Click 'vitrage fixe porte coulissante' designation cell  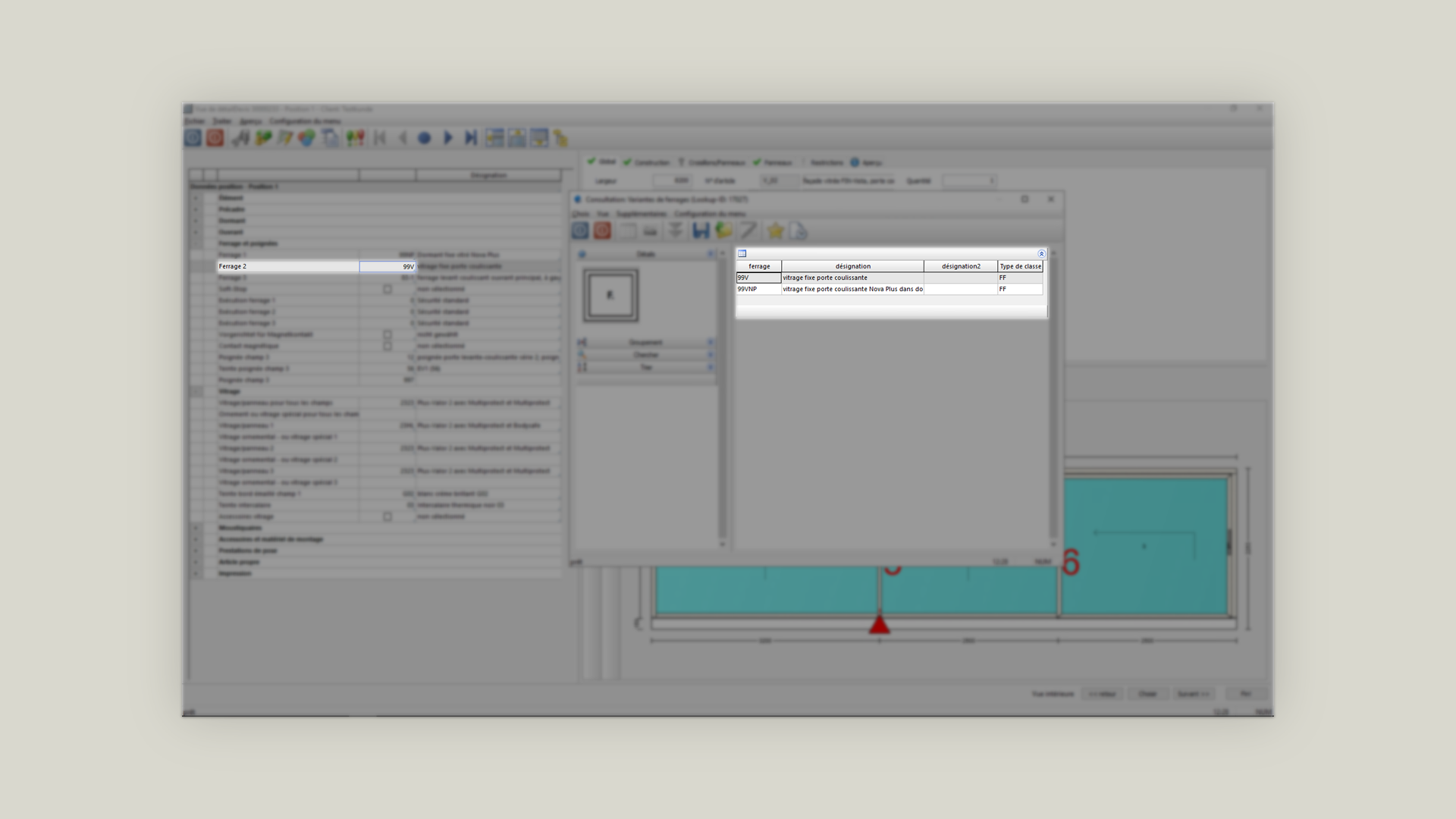point(852,278)
